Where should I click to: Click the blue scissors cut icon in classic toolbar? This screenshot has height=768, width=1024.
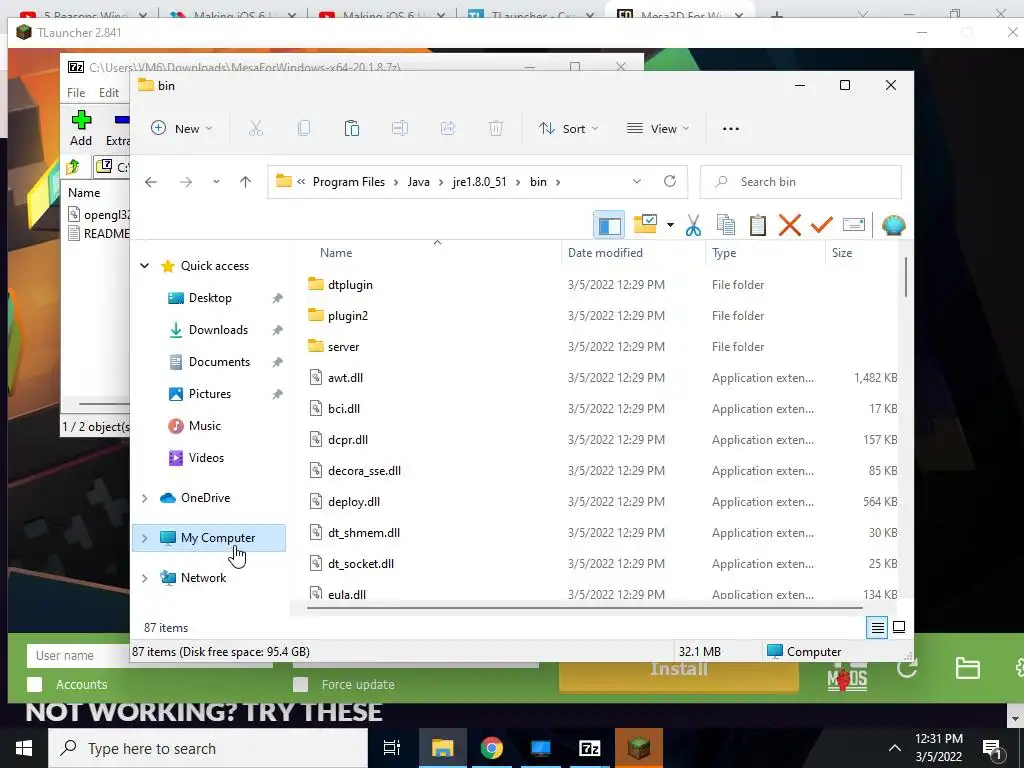pyautogui.click(x=693, y=225)
